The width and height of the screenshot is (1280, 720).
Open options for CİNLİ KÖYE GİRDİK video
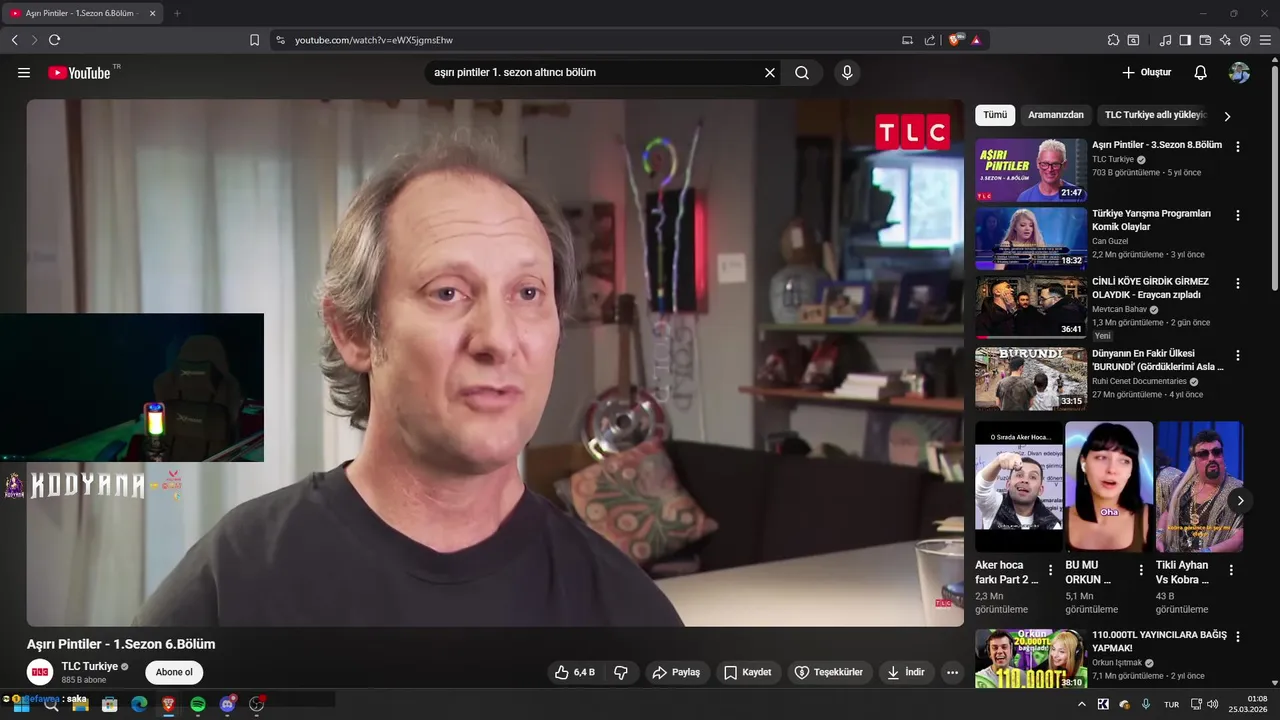tap(1238, 283)
